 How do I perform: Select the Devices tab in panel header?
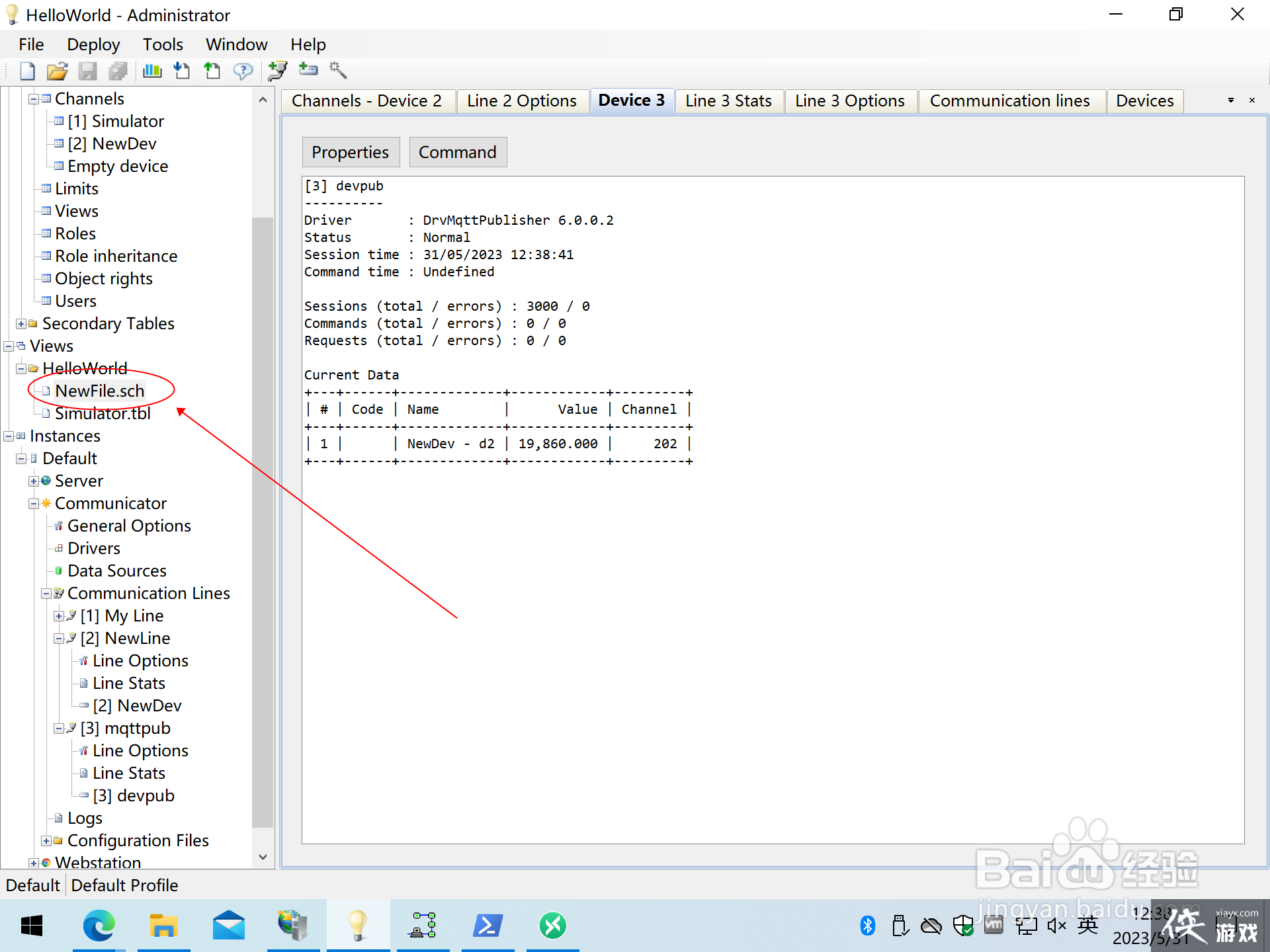[x=1144, y=100]
